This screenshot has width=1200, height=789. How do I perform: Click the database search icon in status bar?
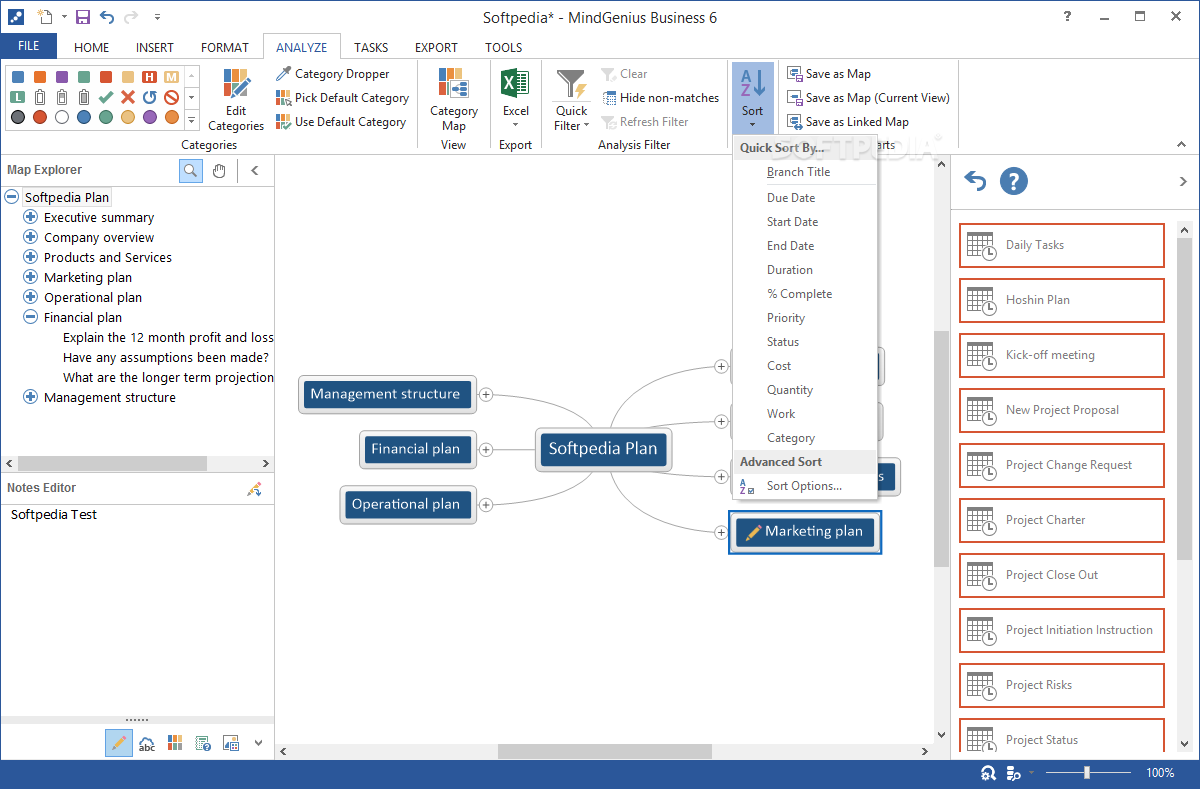(1014, 773)
